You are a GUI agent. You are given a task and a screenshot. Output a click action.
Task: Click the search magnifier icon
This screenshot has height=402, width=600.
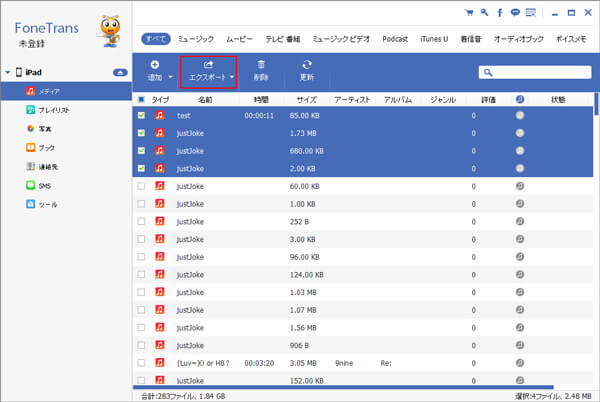pos(488,72)
